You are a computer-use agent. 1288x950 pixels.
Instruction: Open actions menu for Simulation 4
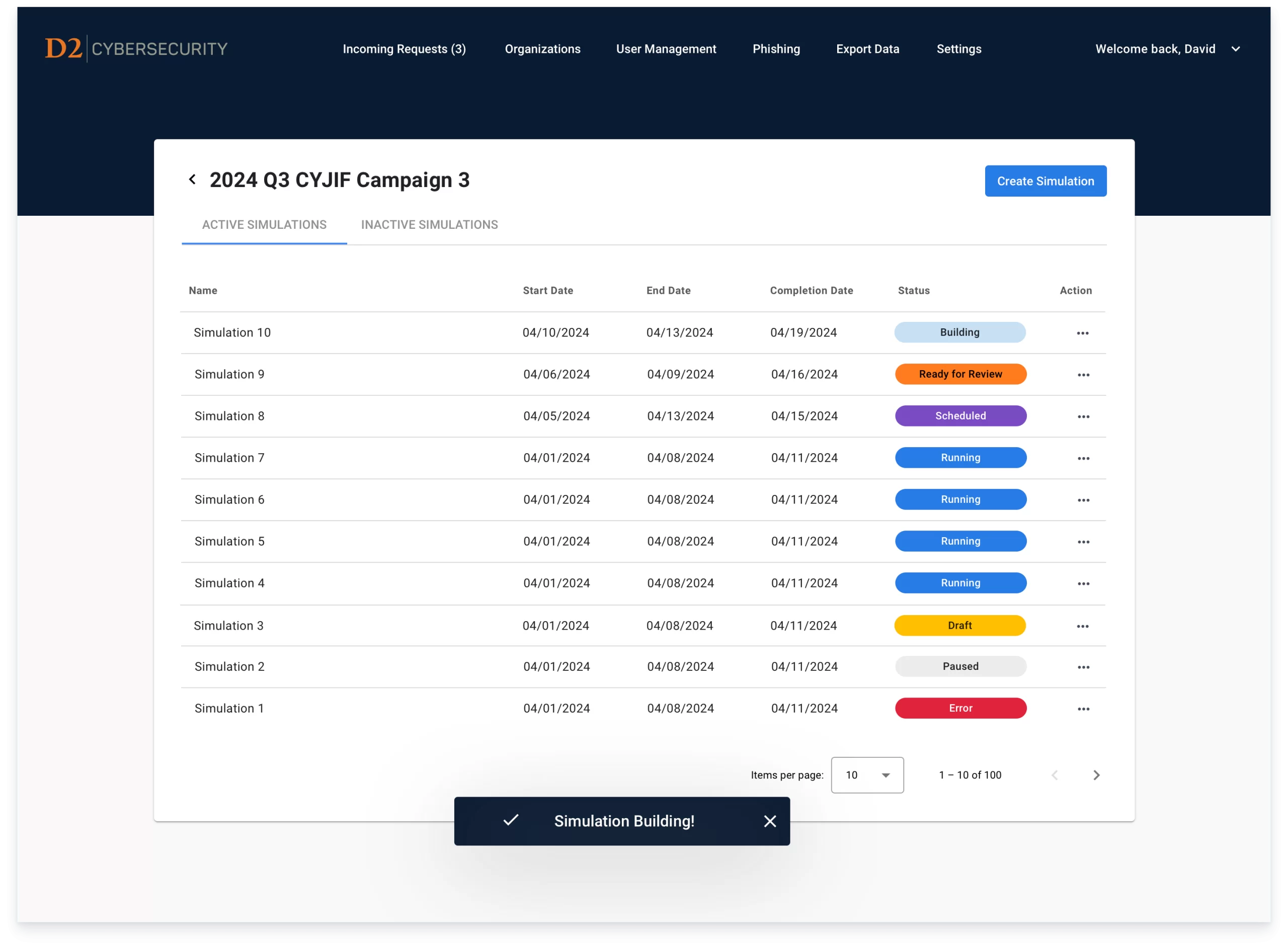coord(1083,584)
